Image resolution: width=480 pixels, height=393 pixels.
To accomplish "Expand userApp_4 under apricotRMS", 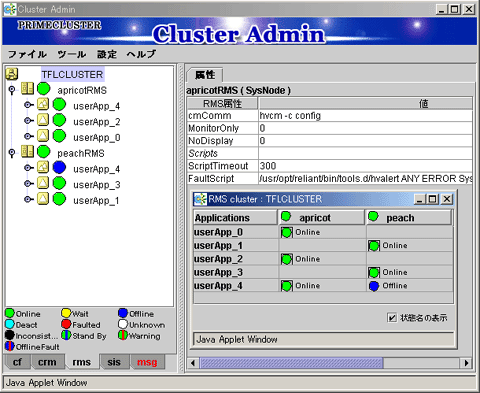I will point(29,105).
